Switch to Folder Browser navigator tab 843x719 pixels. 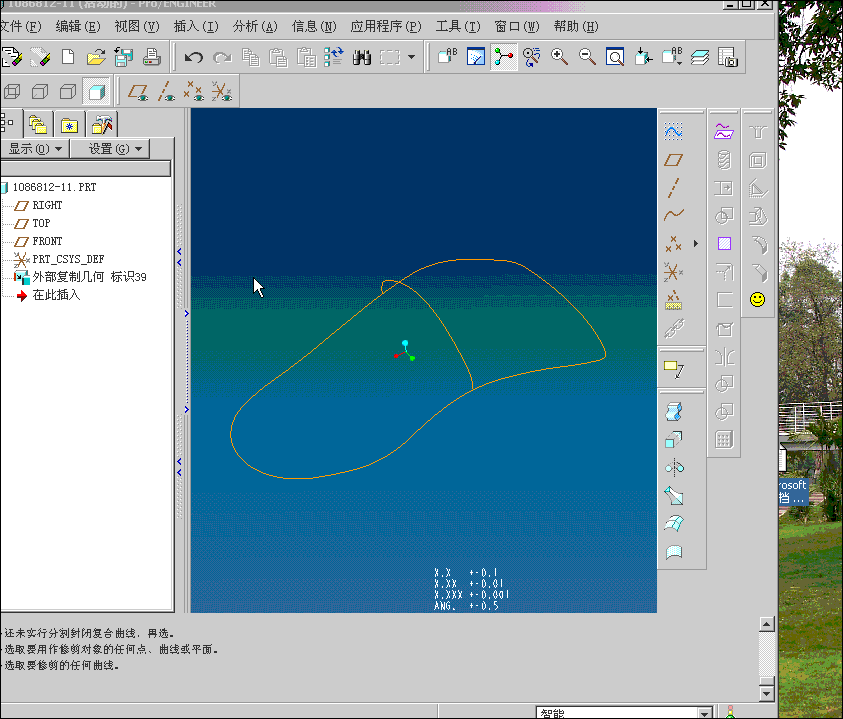pyautogui.click(x=38, y=125)
